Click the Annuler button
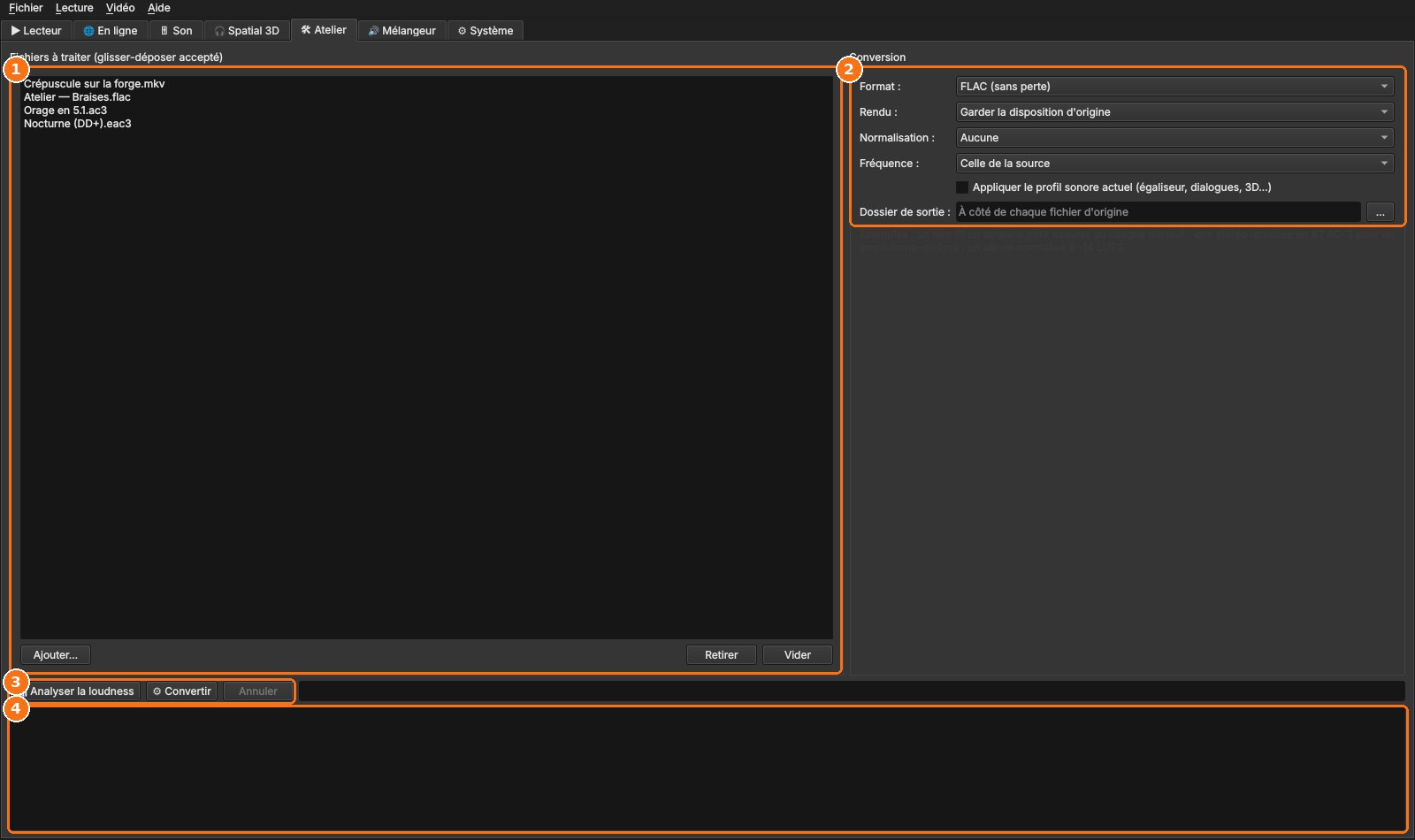1415x840 pixels. pos(258,691)
